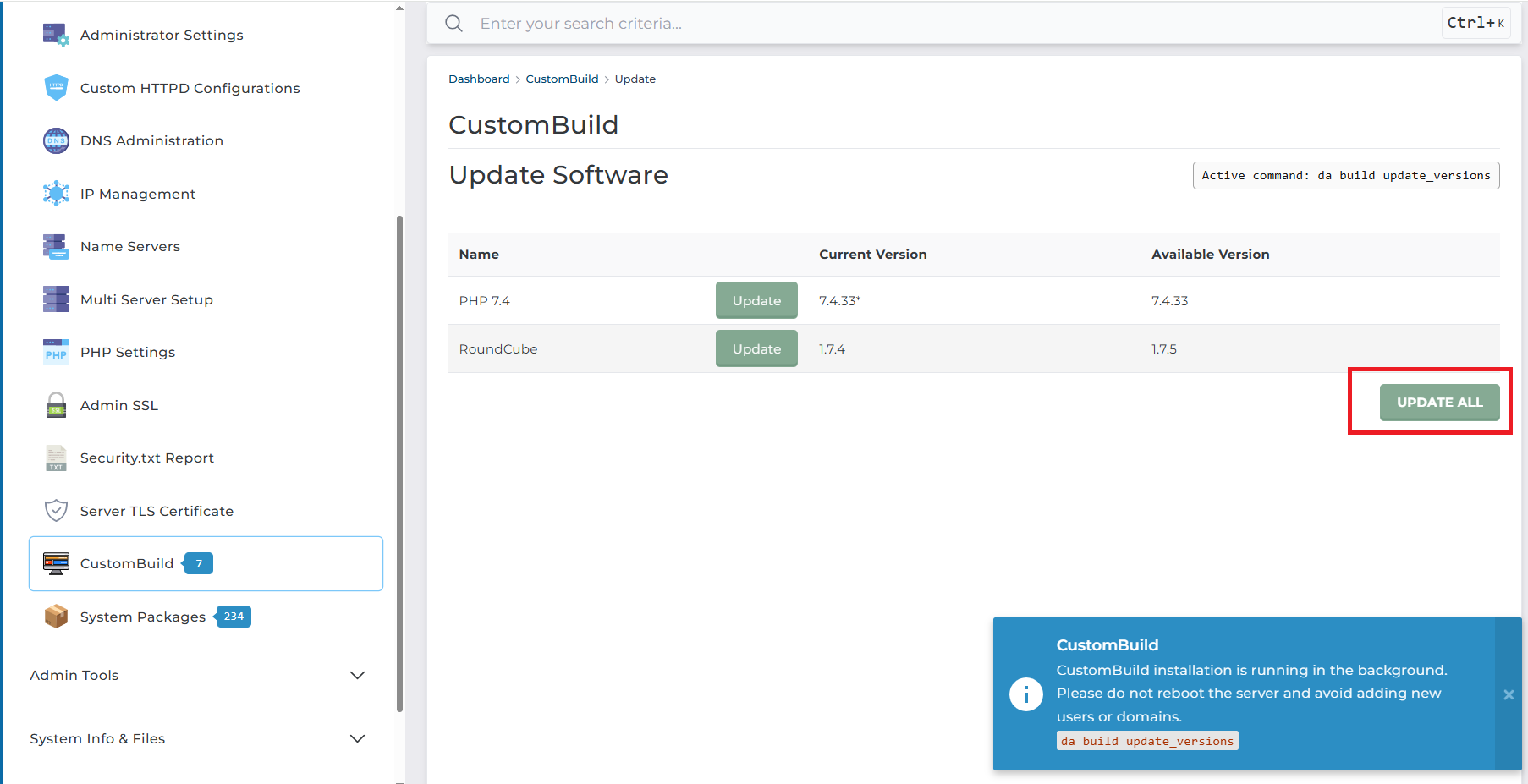Viewport: 1528px width, 784px height.
Task: Click the CustomBuild page heading
Action: (533, 125)
